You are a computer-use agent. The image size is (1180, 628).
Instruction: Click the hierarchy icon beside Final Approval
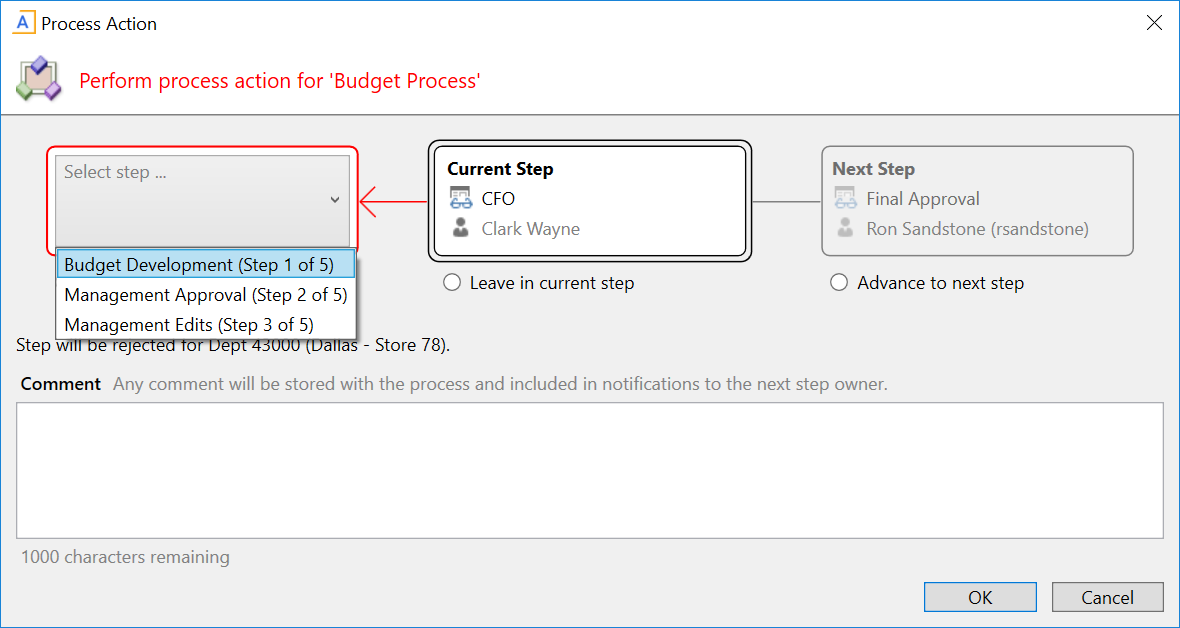click(x=845, y=199)
